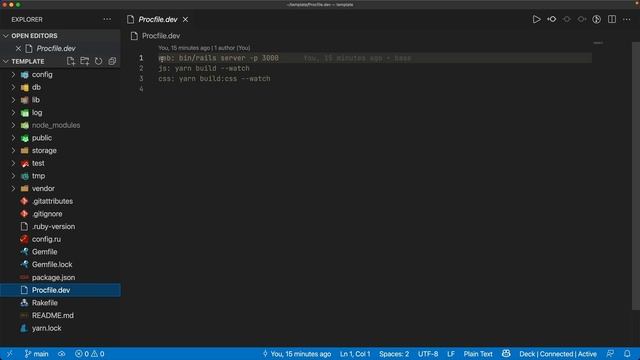Expand the node_modules folder
Screen dimensions: 640x360
[60, 125]
